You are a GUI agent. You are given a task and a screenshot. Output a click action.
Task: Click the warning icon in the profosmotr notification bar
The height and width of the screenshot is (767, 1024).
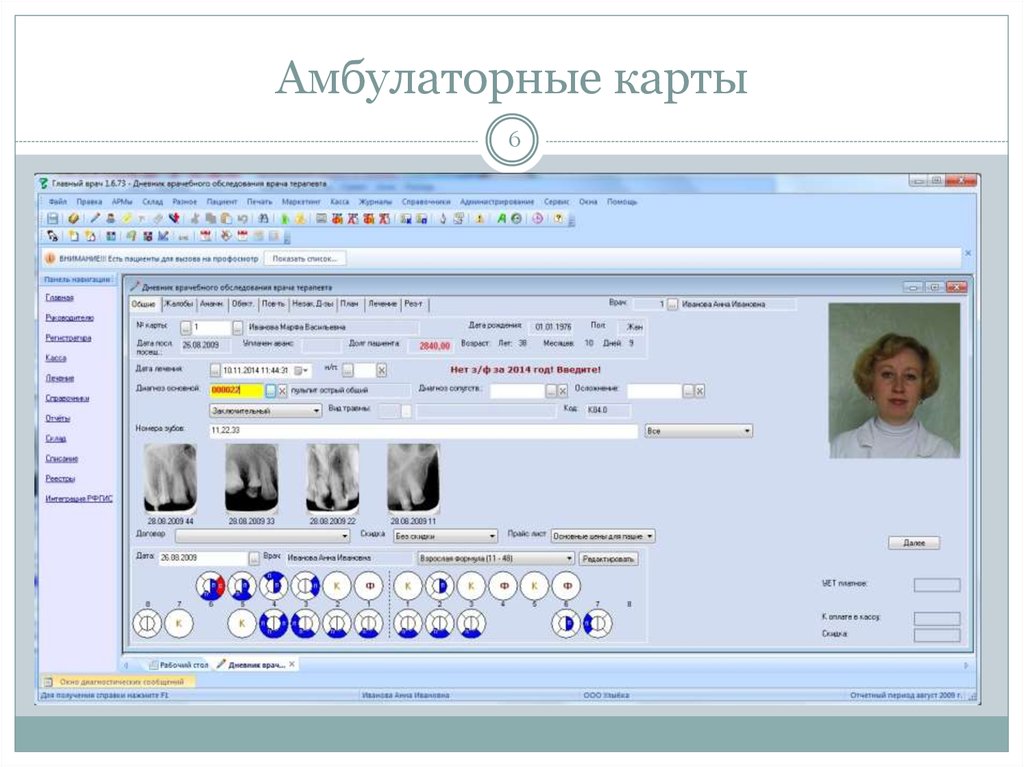[50, 257]
